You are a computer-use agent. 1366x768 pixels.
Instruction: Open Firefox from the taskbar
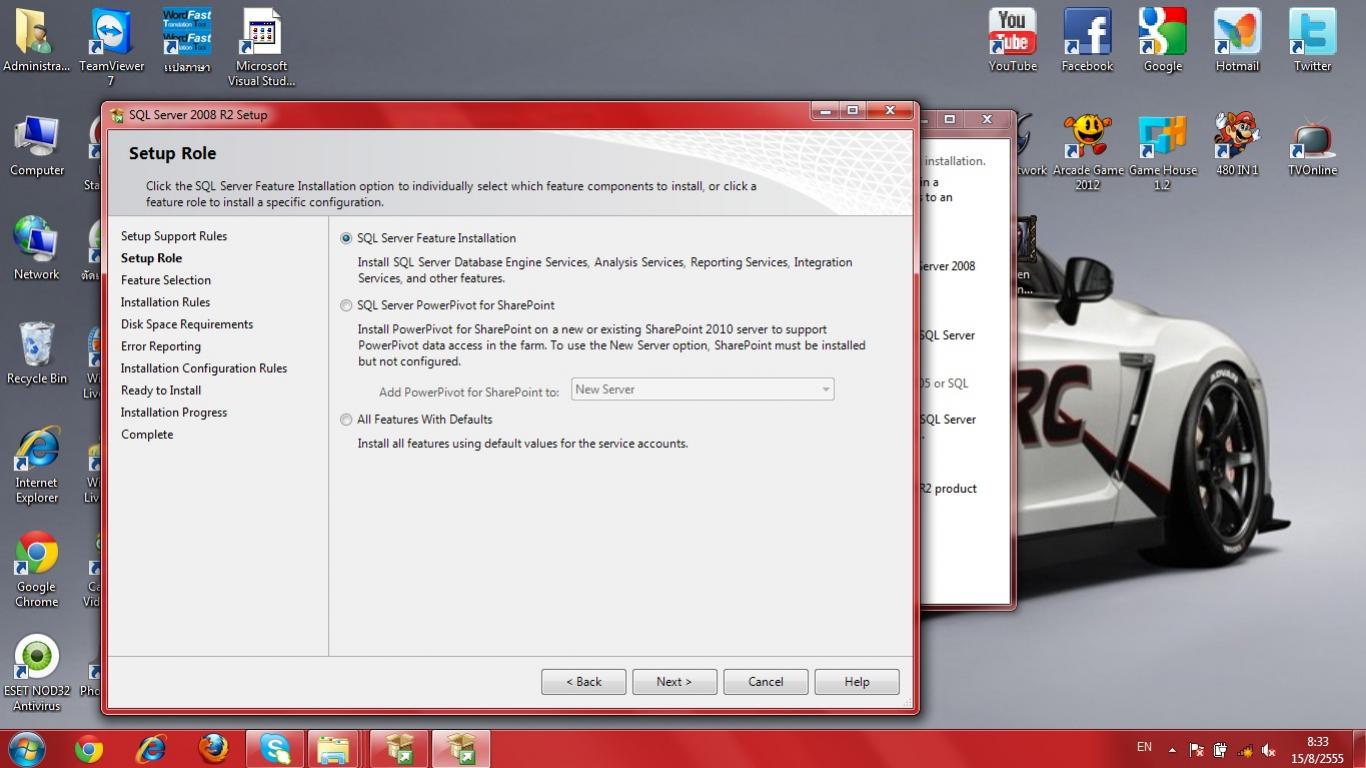pos(213,748)
